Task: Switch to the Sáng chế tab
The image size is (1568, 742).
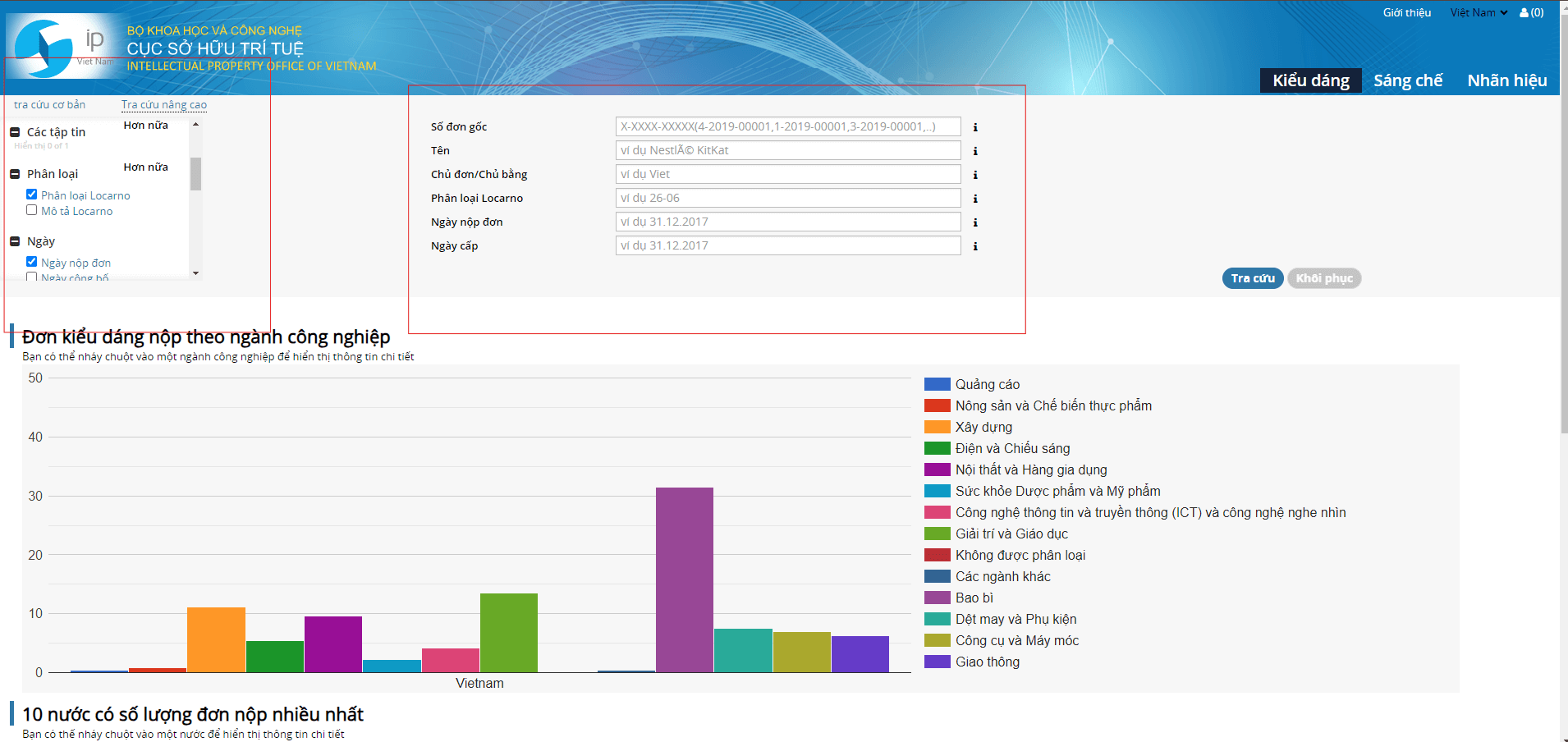Action: coord(1407,80)
